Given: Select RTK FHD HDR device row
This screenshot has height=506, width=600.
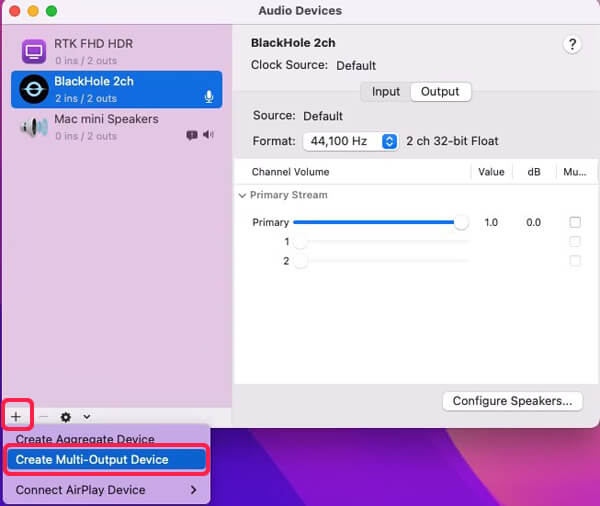Looking at the screenshot, I should (116, 51).
